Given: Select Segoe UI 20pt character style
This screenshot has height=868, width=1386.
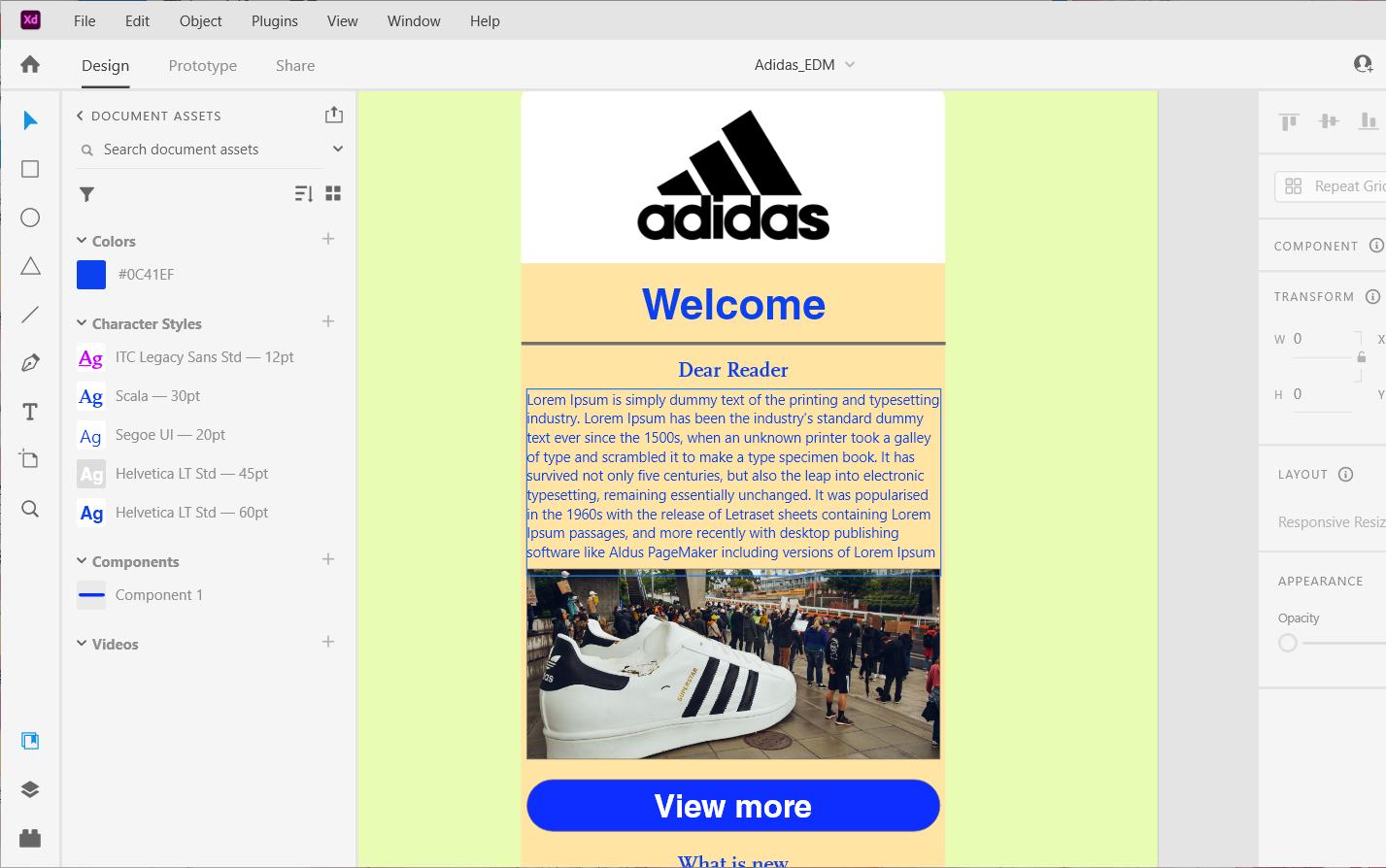Looking at the screenshot, I should (x=152, y=435).
